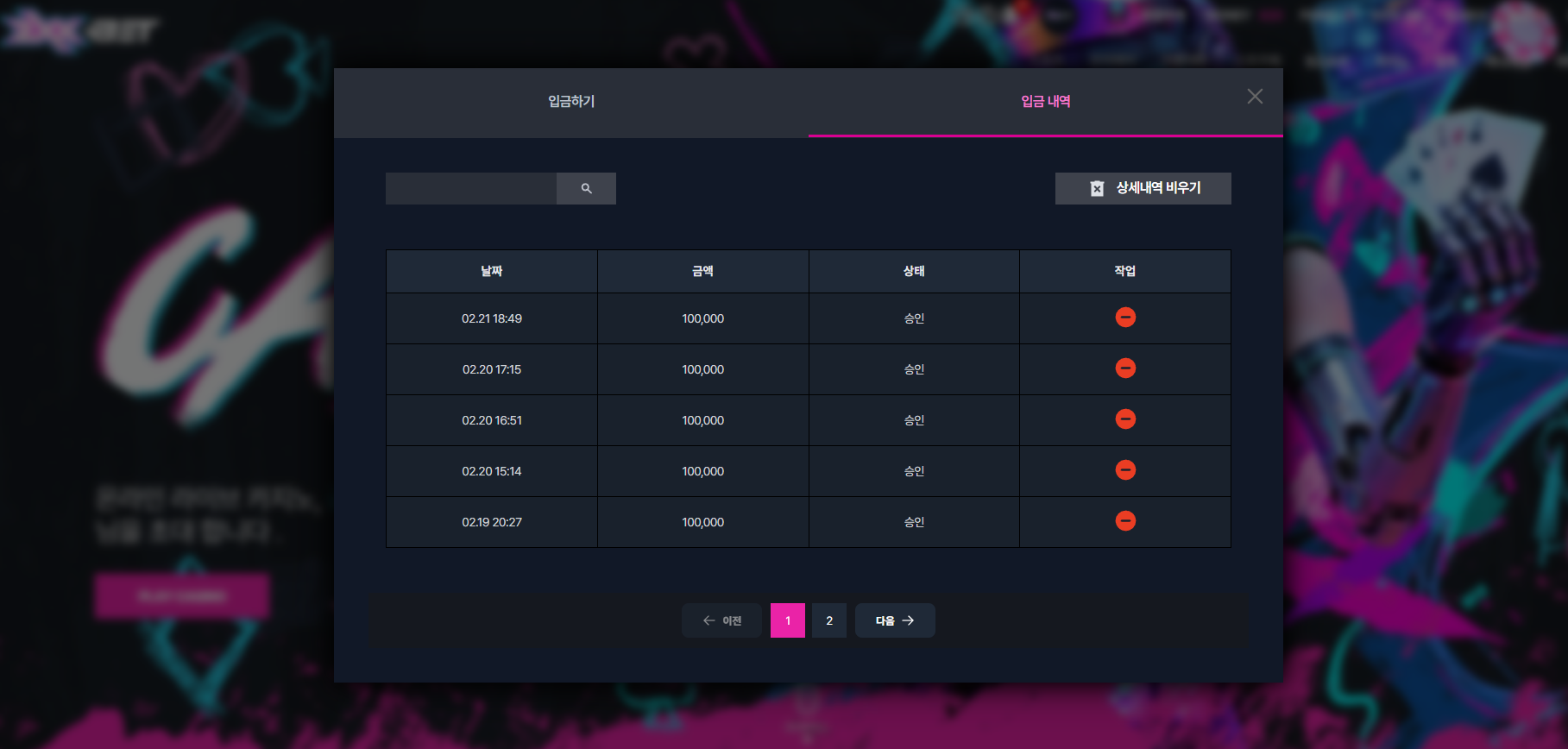Image resolution: width=1568 pixels, height=749 pixels.
Task: Select page 1 in pagination
Action: point(788,620)
